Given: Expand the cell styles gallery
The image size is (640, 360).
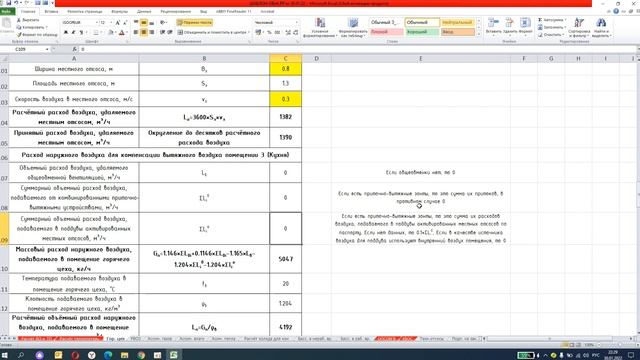Looking at the screenshot, I should tap(479, 34).
